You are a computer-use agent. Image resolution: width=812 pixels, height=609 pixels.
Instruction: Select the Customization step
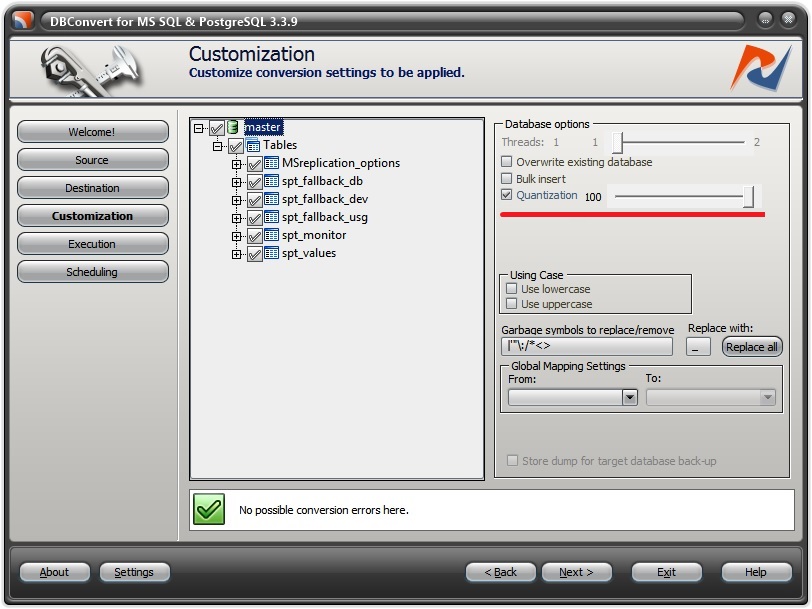[92, 215]
